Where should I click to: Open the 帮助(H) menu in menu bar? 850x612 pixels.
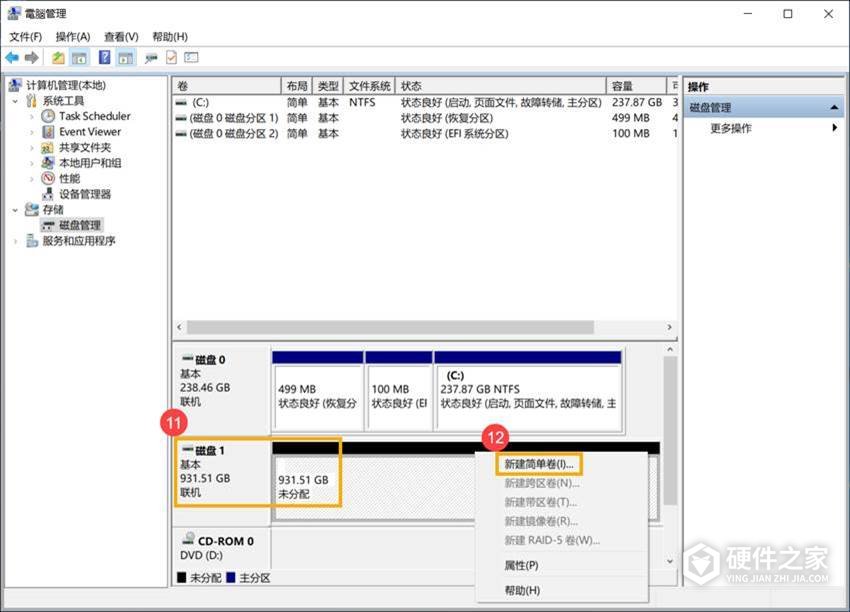pyautogui.click(x=170, y=36)
